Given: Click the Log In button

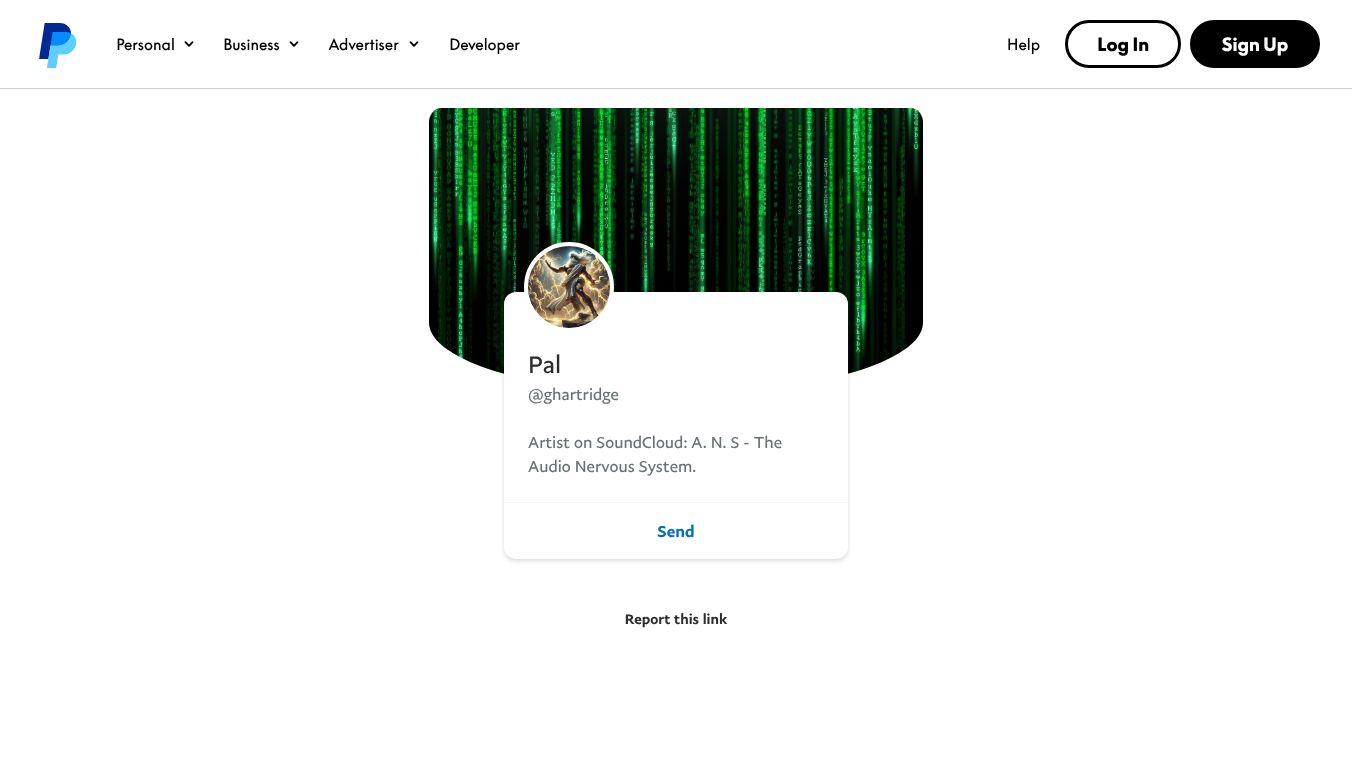Looking at the screenshot, I should [1122, 44].
